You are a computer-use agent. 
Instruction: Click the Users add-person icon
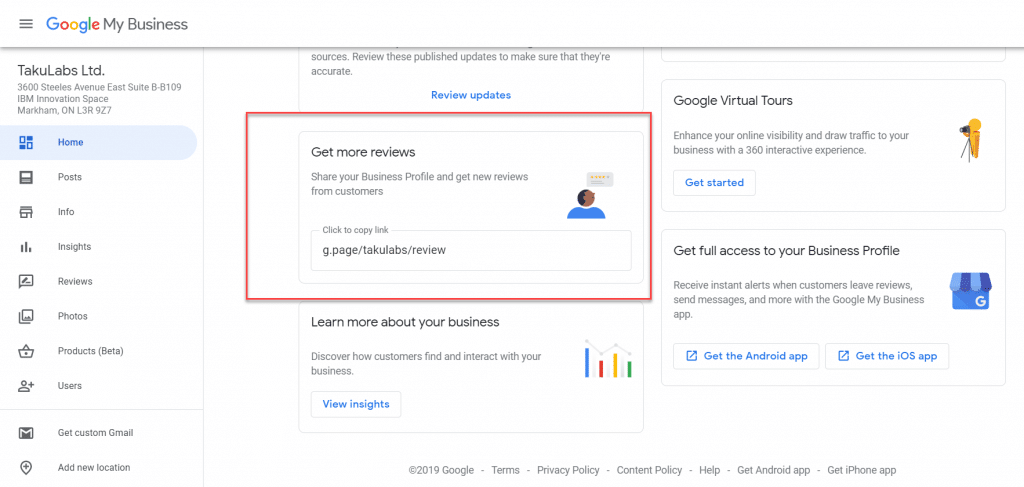(25, 386)
